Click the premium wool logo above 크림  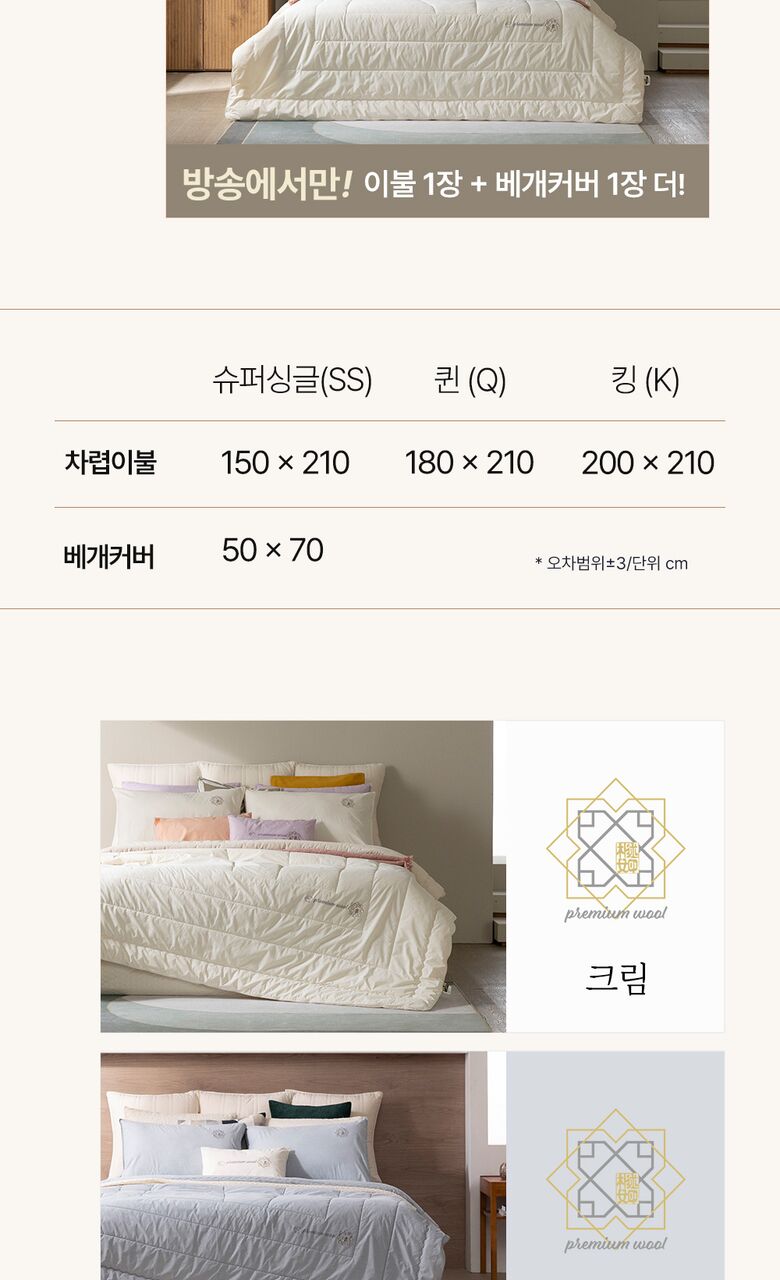pos(615,850)
